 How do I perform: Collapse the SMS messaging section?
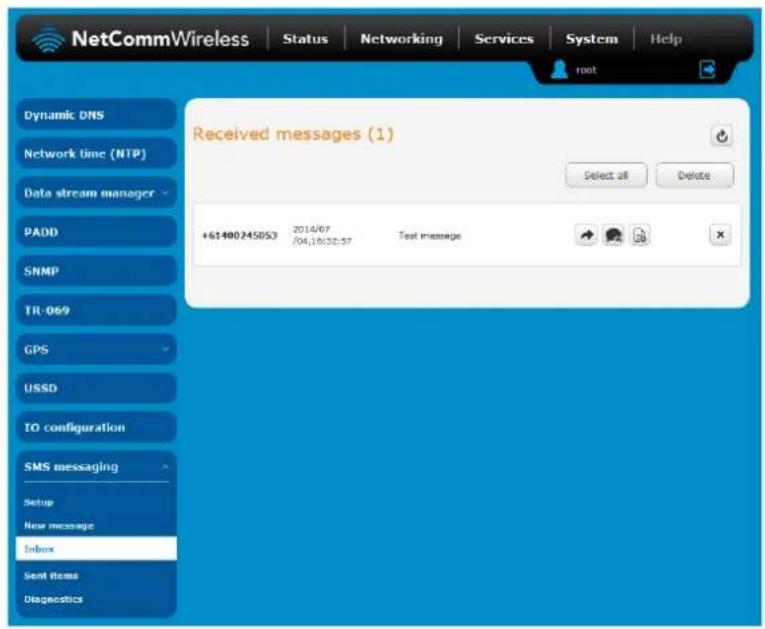tap(96, 467)
